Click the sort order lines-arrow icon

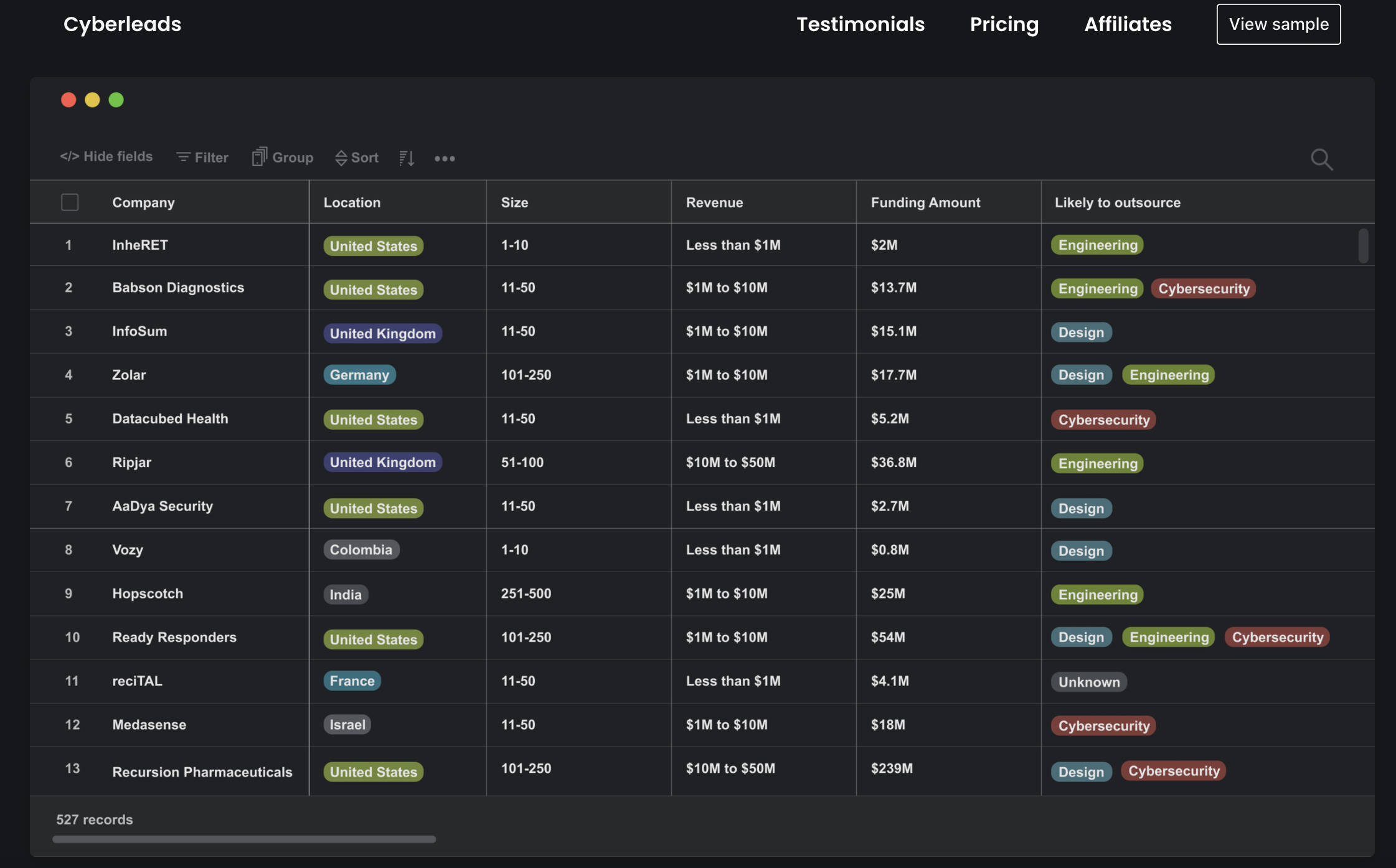point(407,158)
